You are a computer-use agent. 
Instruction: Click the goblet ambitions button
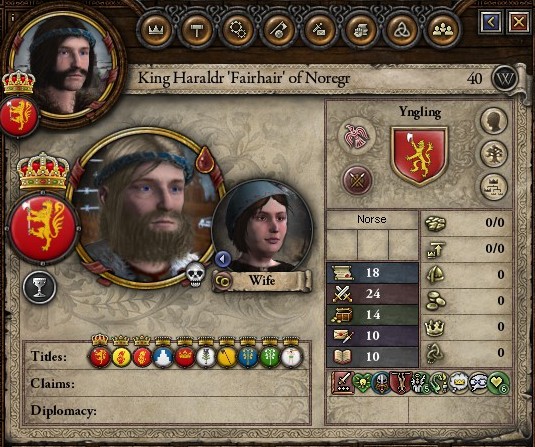tap(40, 287)
